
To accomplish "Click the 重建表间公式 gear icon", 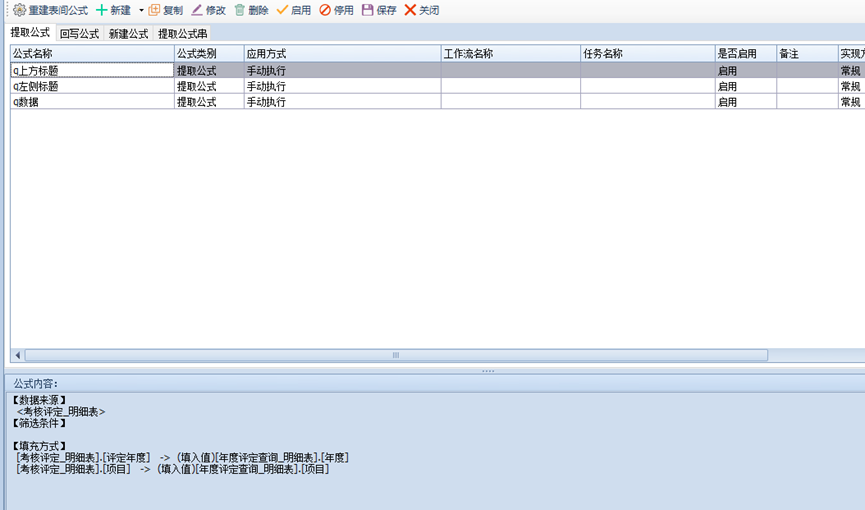I will pos(19,10).
